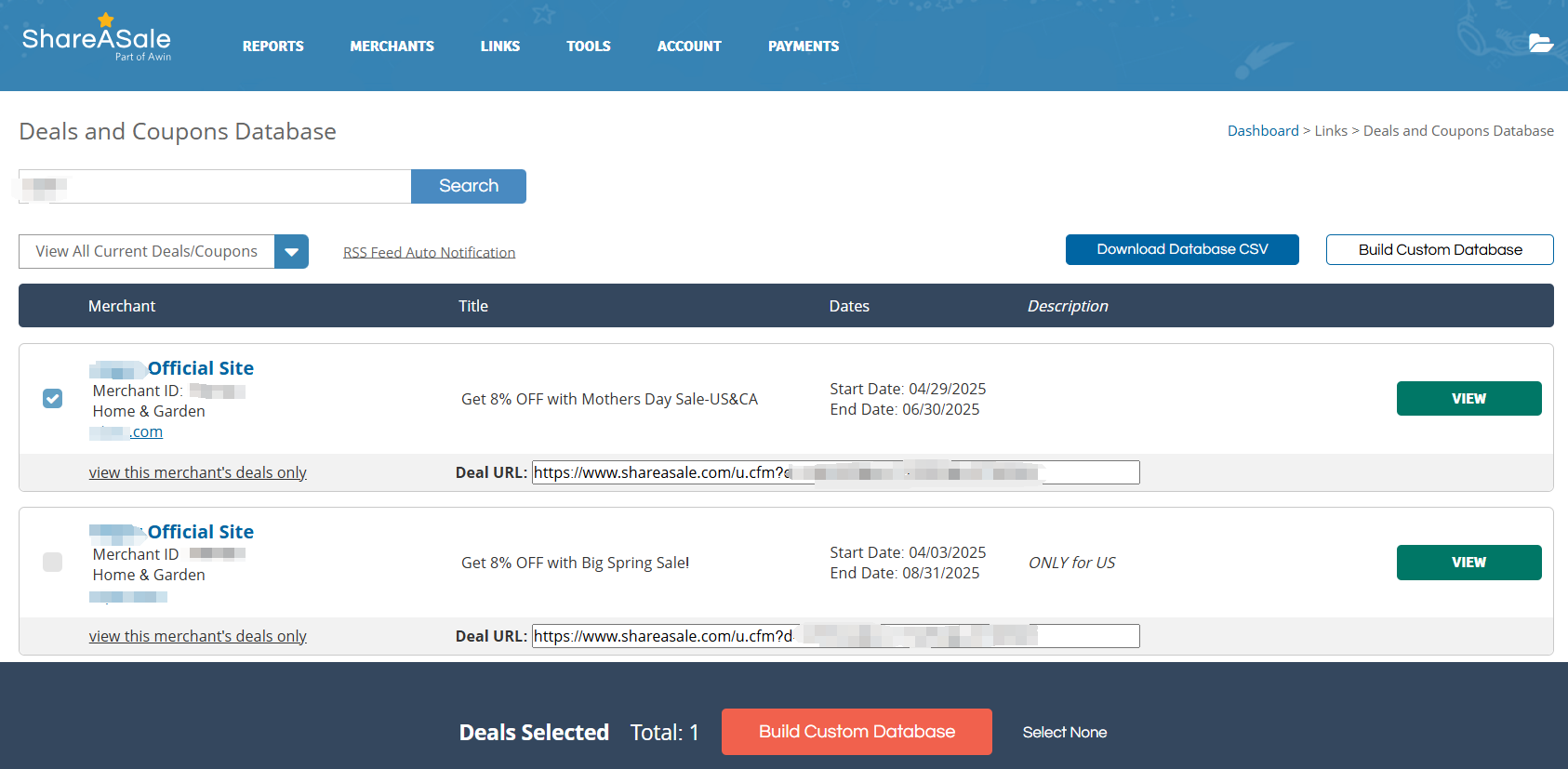Click 'Start Date: 04/29/2025' text
Screen dimensions: 1568x769
(908, 389)
